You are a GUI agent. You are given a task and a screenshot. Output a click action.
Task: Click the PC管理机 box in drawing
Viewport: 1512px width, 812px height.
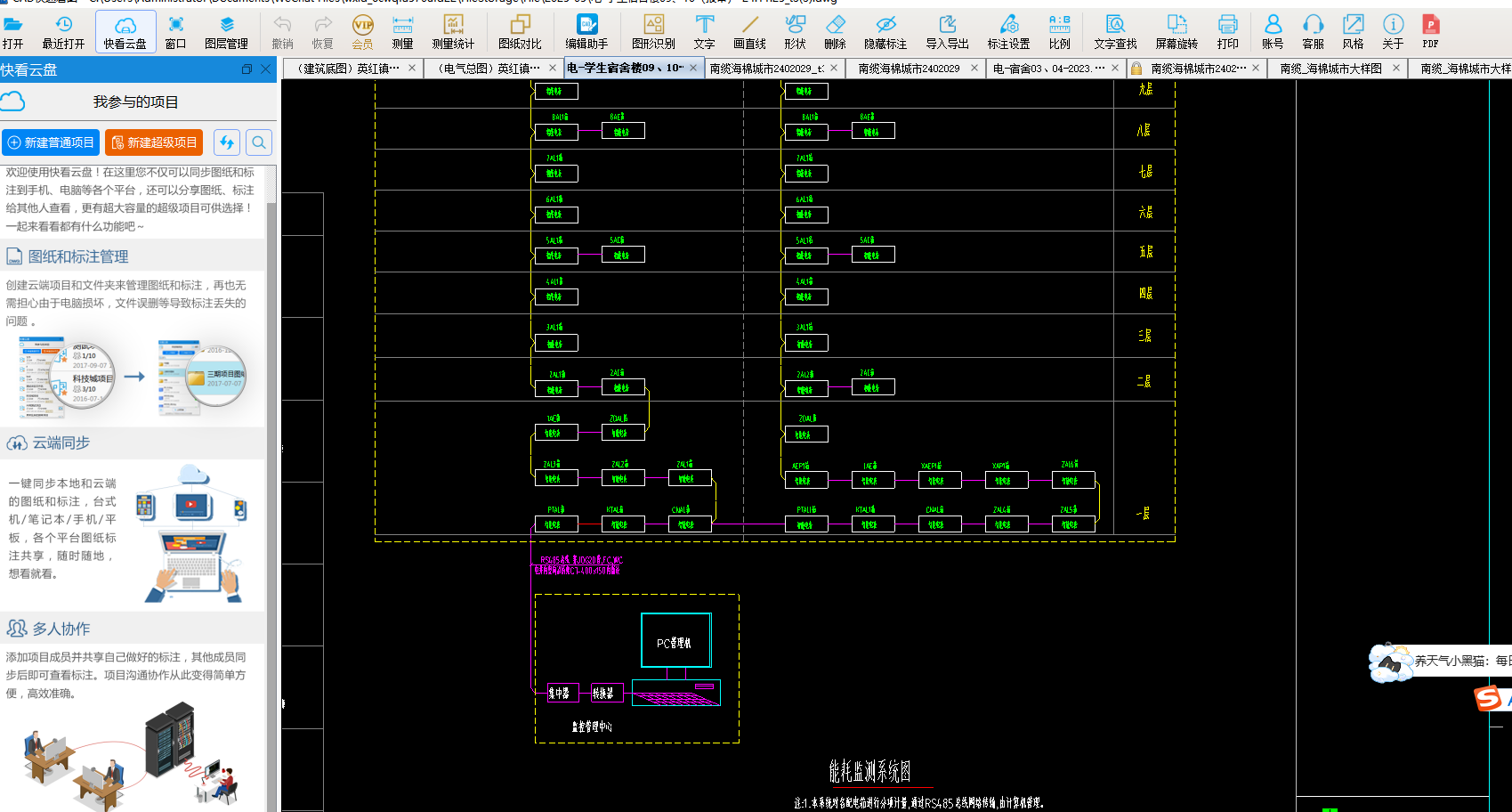(x=676, y=640)
